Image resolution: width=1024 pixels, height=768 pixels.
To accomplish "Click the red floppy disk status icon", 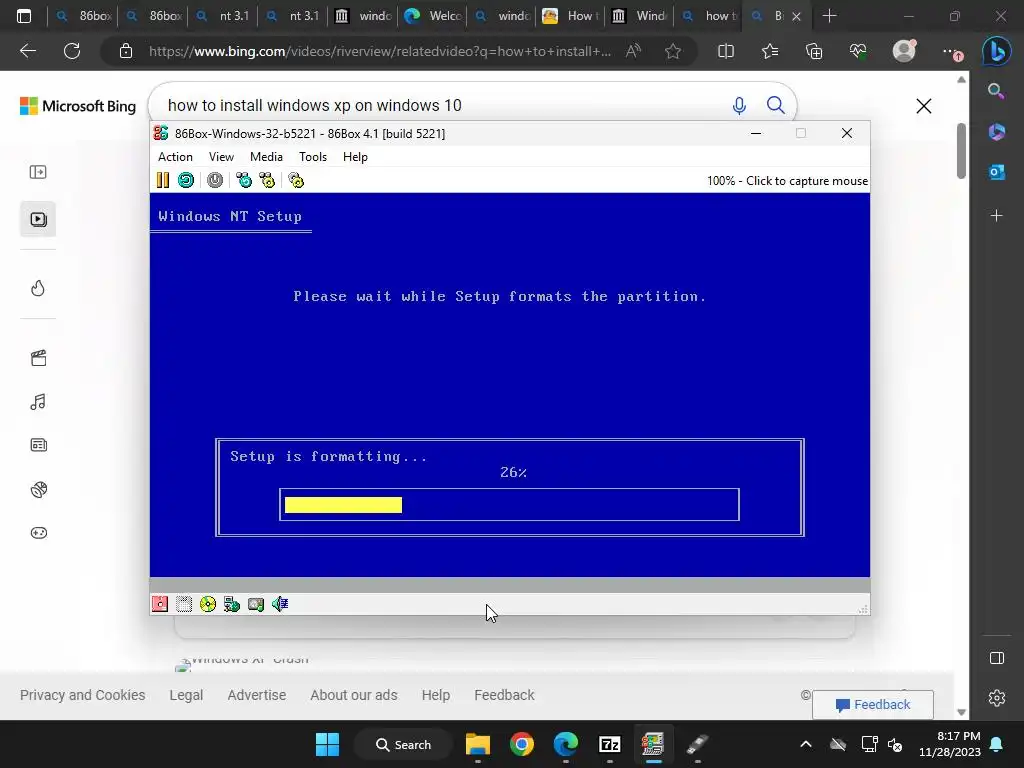I will click(160, 604).
